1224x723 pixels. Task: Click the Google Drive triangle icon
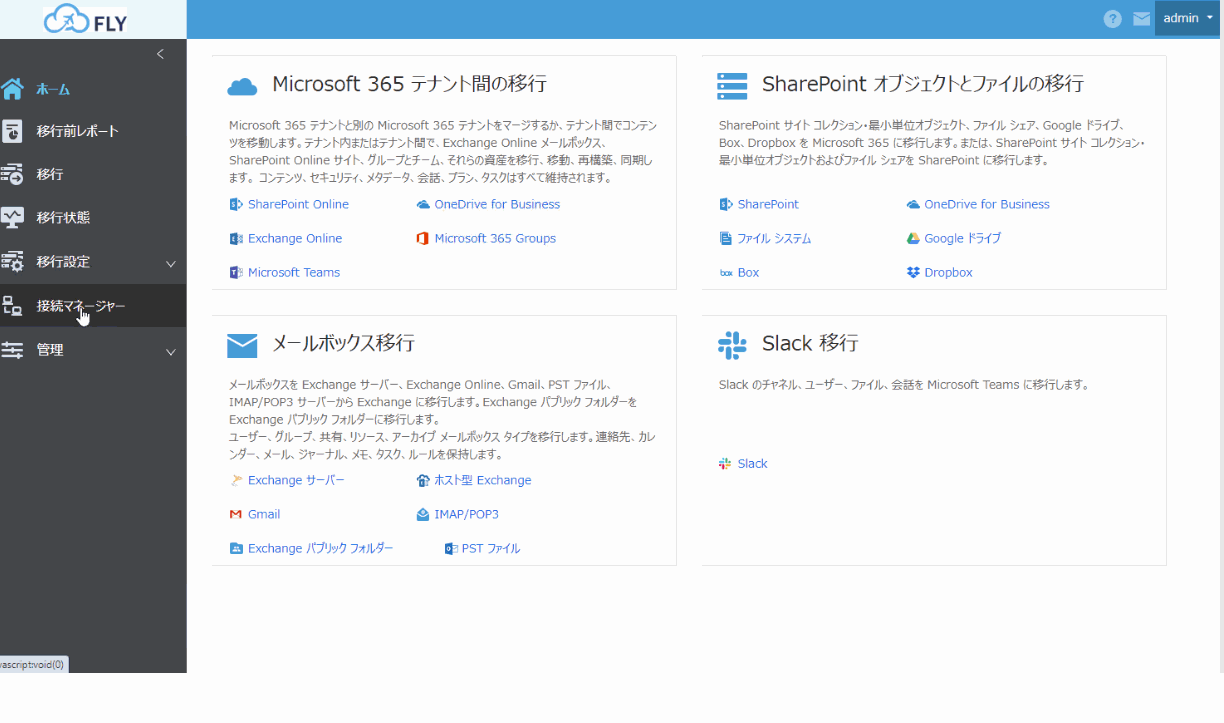click(x=913, y=238)
